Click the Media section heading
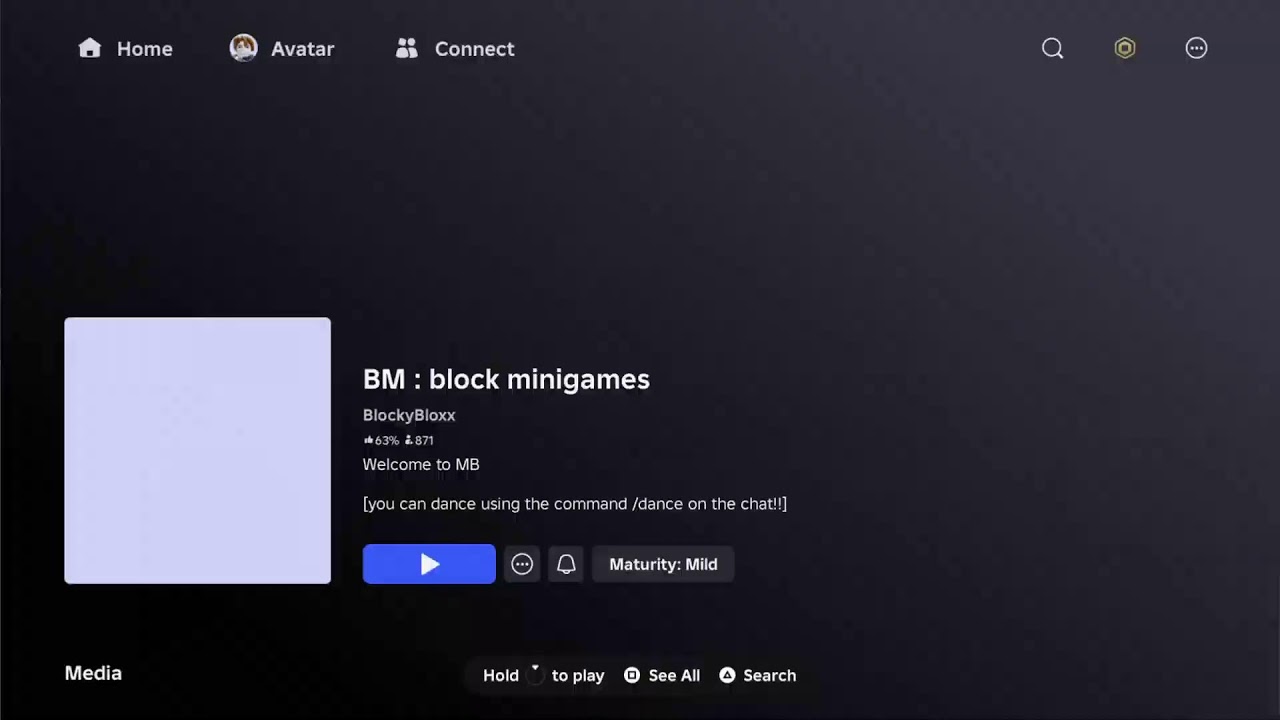The width and height of the screenshot is (1280, 720). tap(93, 673)
